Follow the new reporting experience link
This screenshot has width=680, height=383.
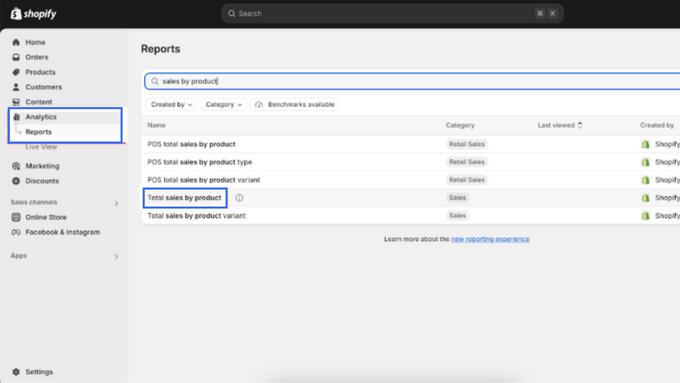pos(490,239)
